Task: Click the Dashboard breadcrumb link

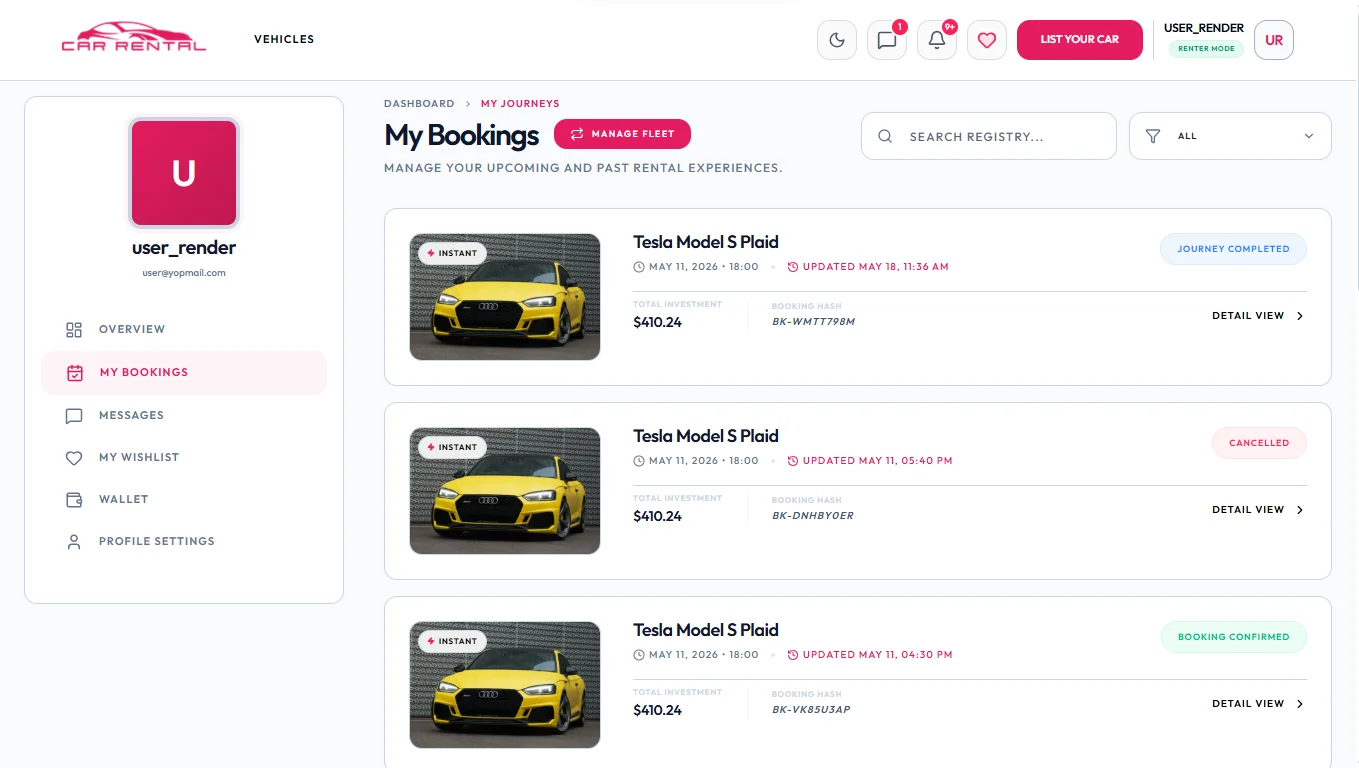Action: [419, 103]
